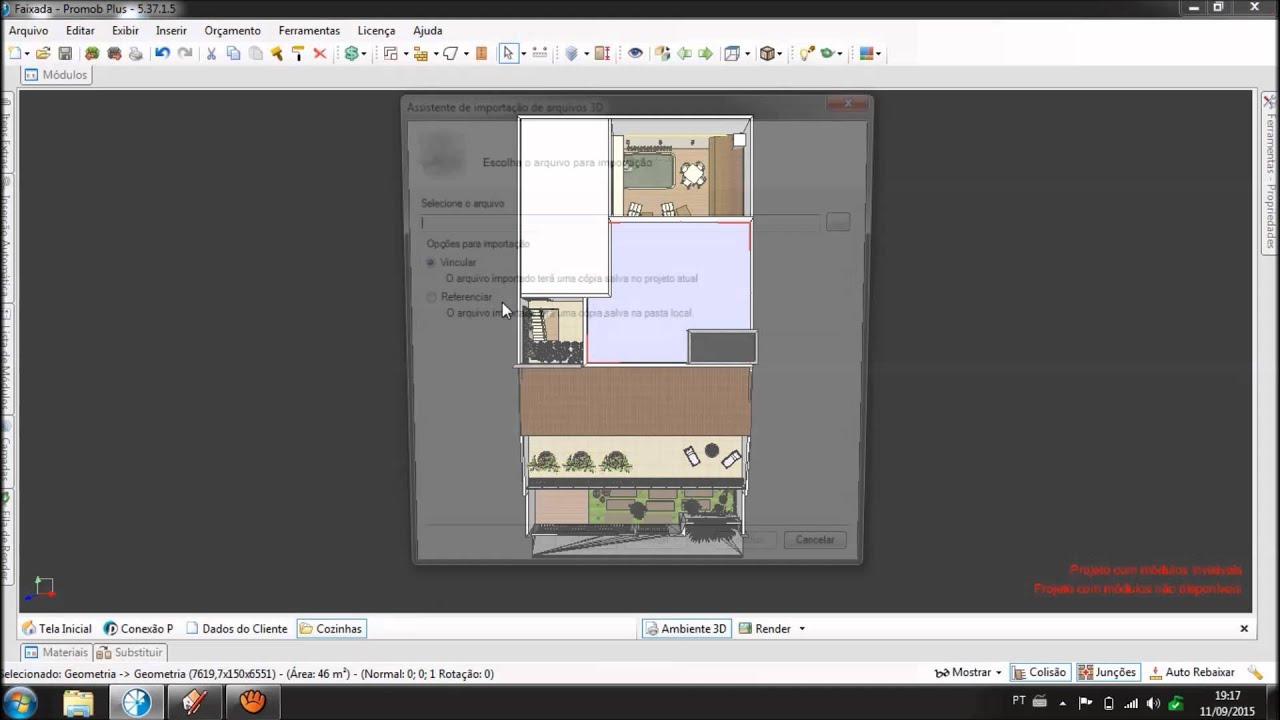
Task: Open a project with the folder icon
Action: (43, 54)
